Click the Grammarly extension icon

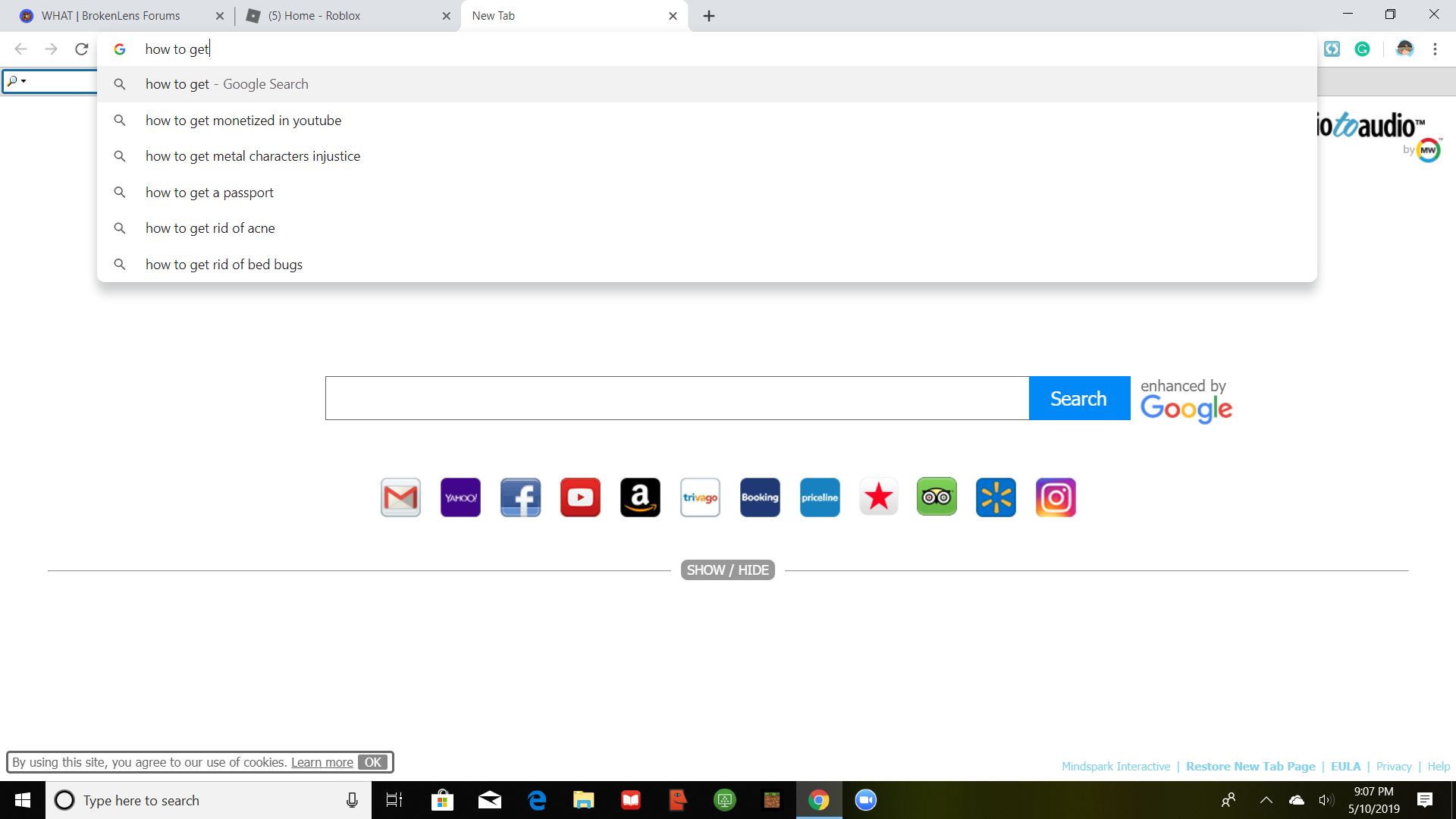tap(1363, 49)
